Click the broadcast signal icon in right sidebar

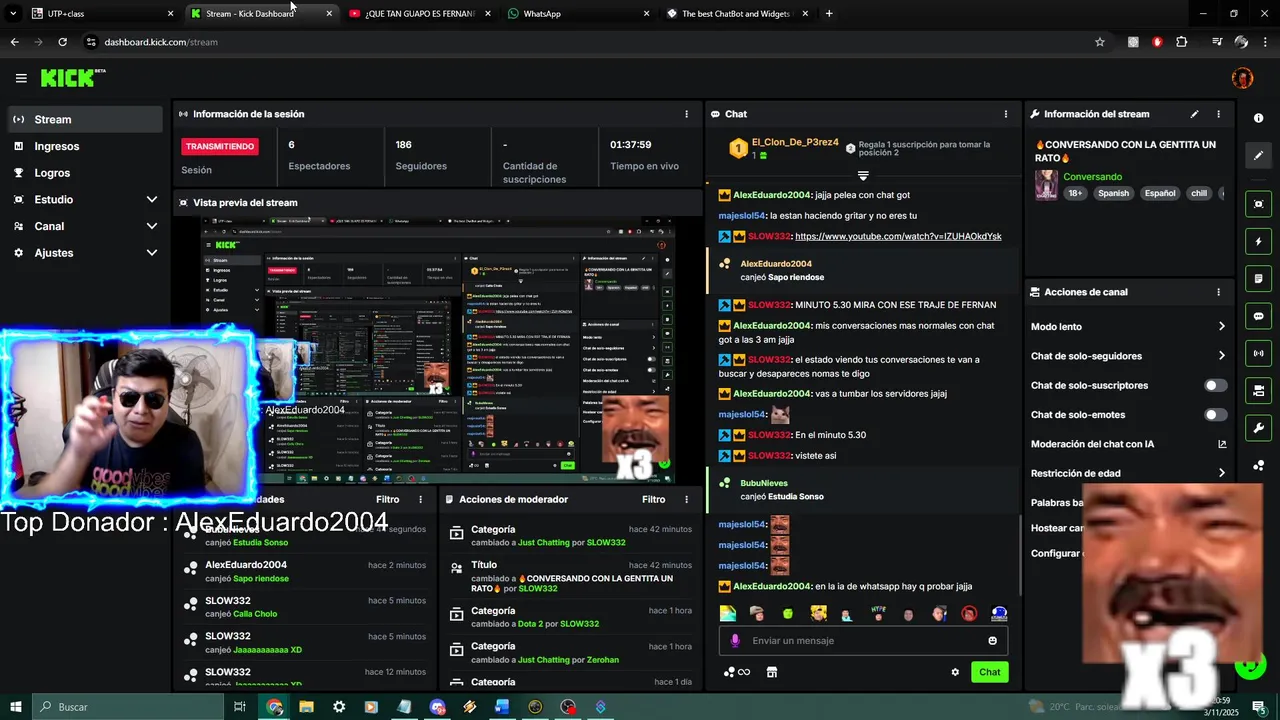click(1258, 353)
